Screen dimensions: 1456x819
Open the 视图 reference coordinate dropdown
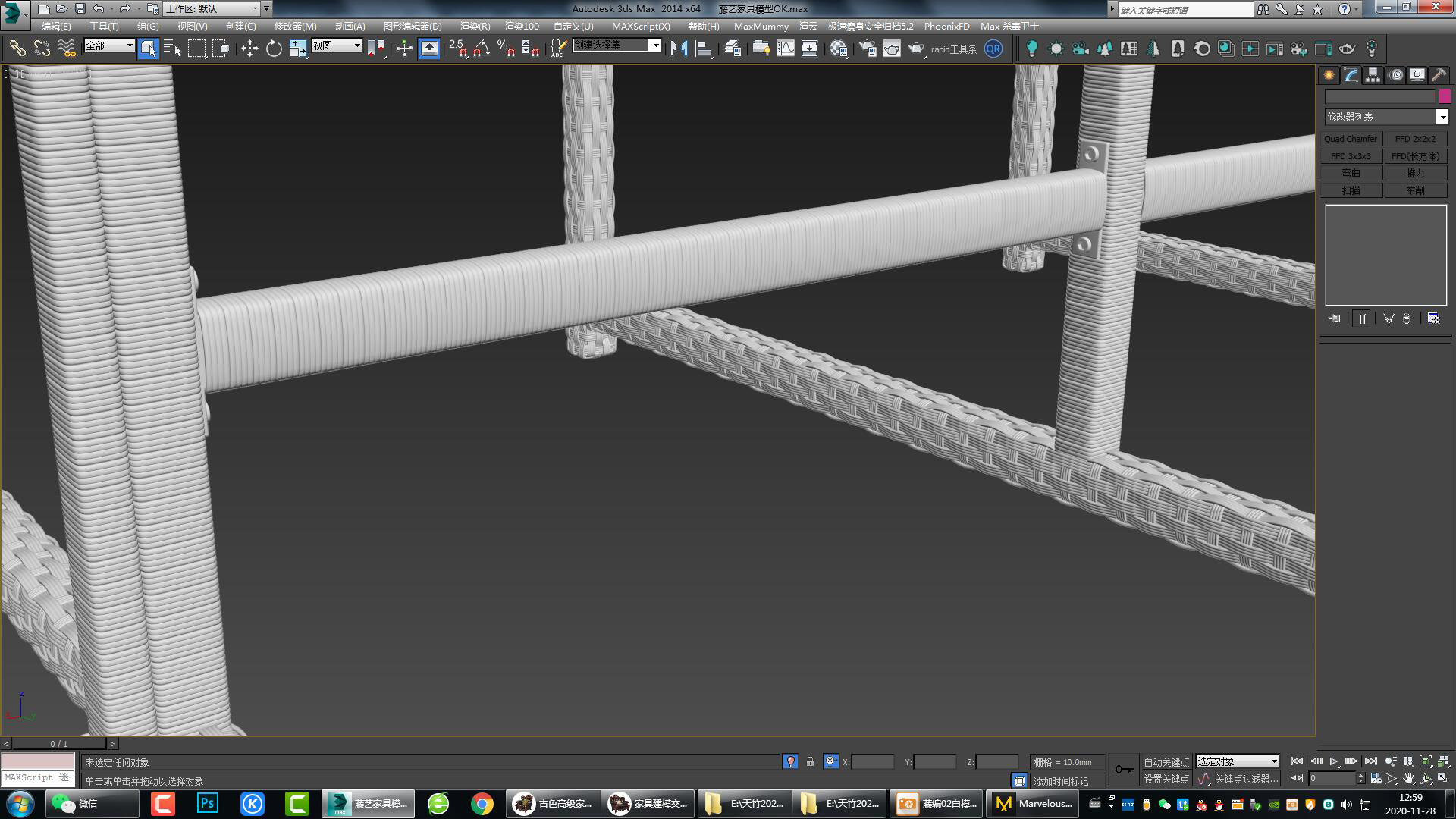[x=337, y=45]
